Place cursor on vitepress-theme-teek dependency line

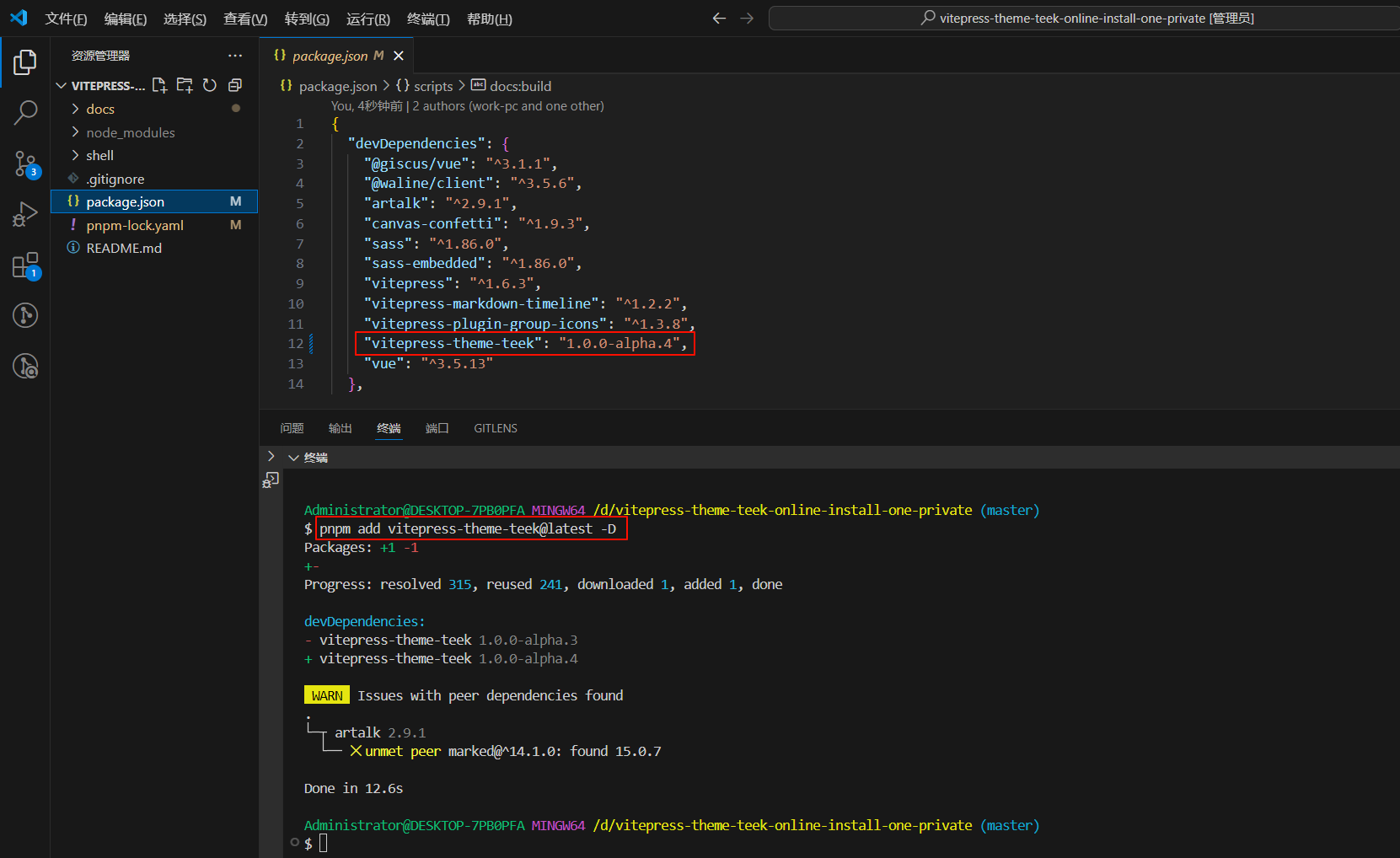[x=525, y=344]
